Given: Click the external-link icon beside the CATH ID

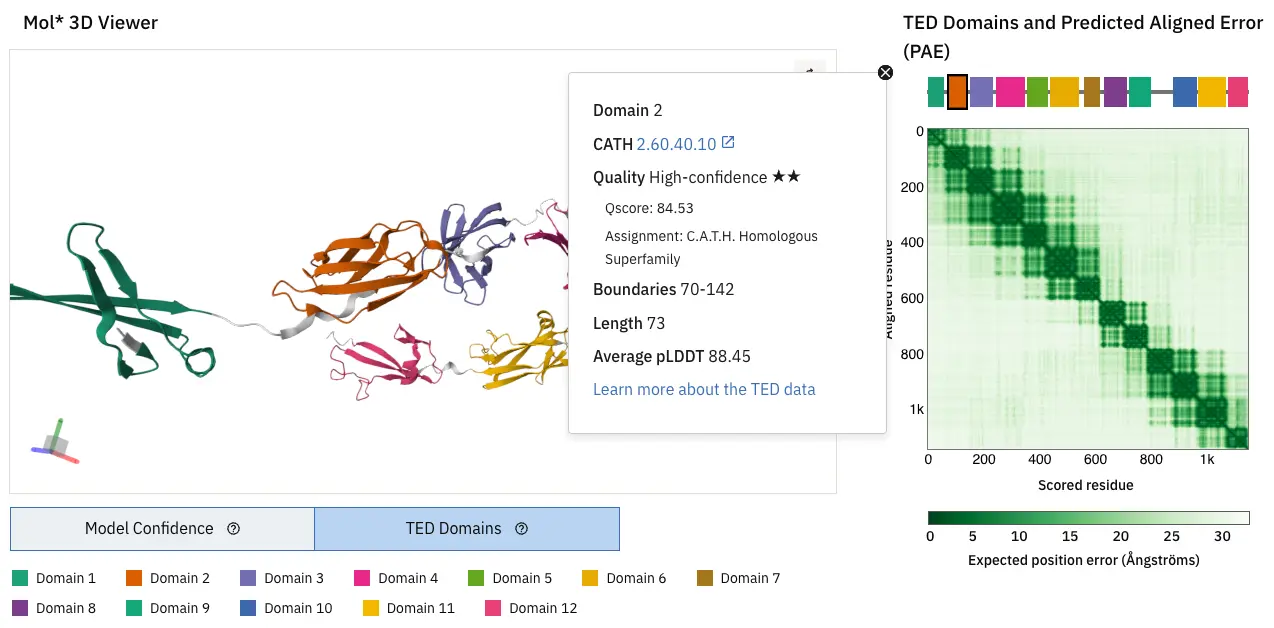Looking at the screenshot, I should [728, 143].
